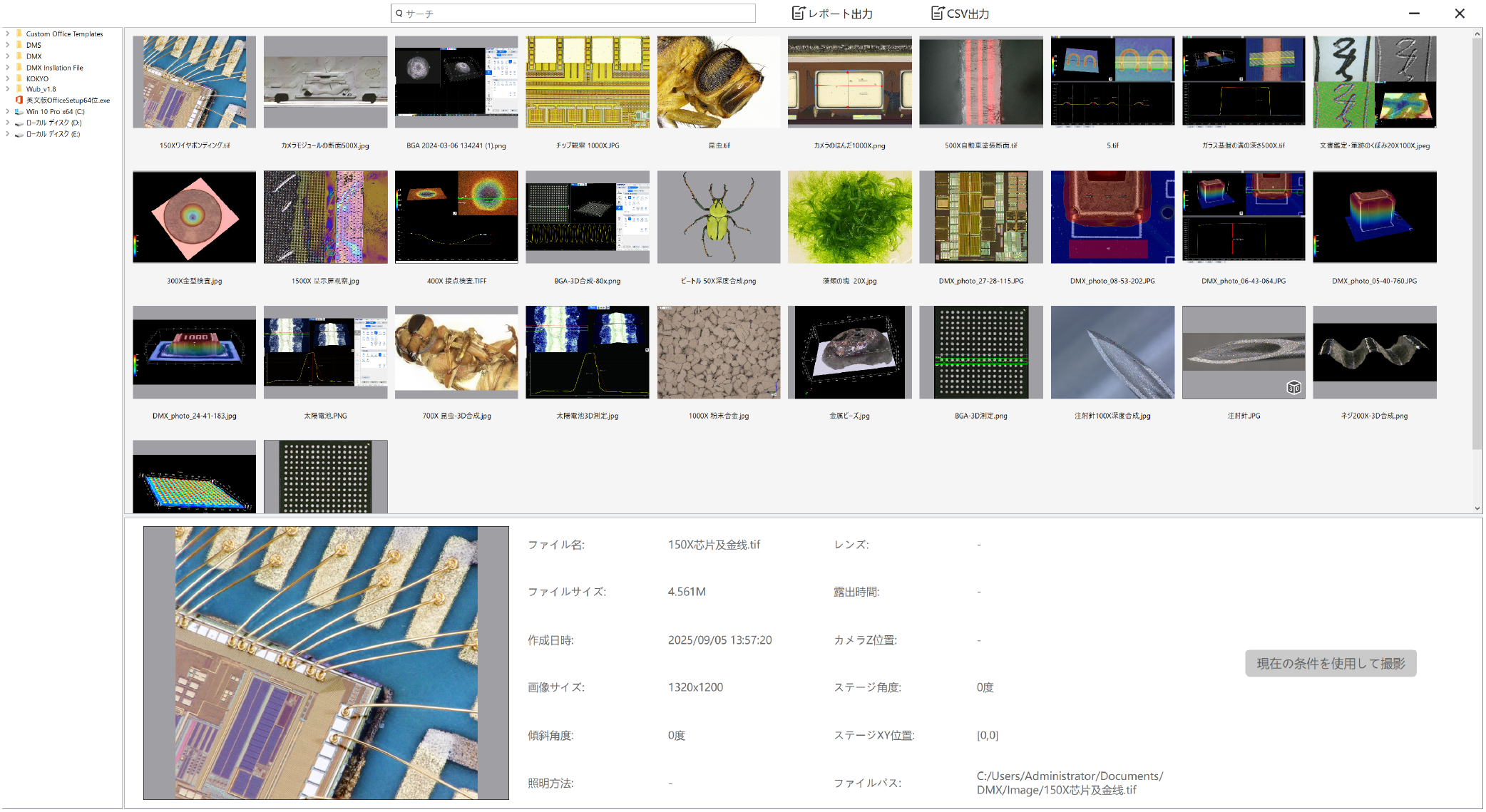
Task: Click the search magnifier icon
Action: tap(399, 14)
